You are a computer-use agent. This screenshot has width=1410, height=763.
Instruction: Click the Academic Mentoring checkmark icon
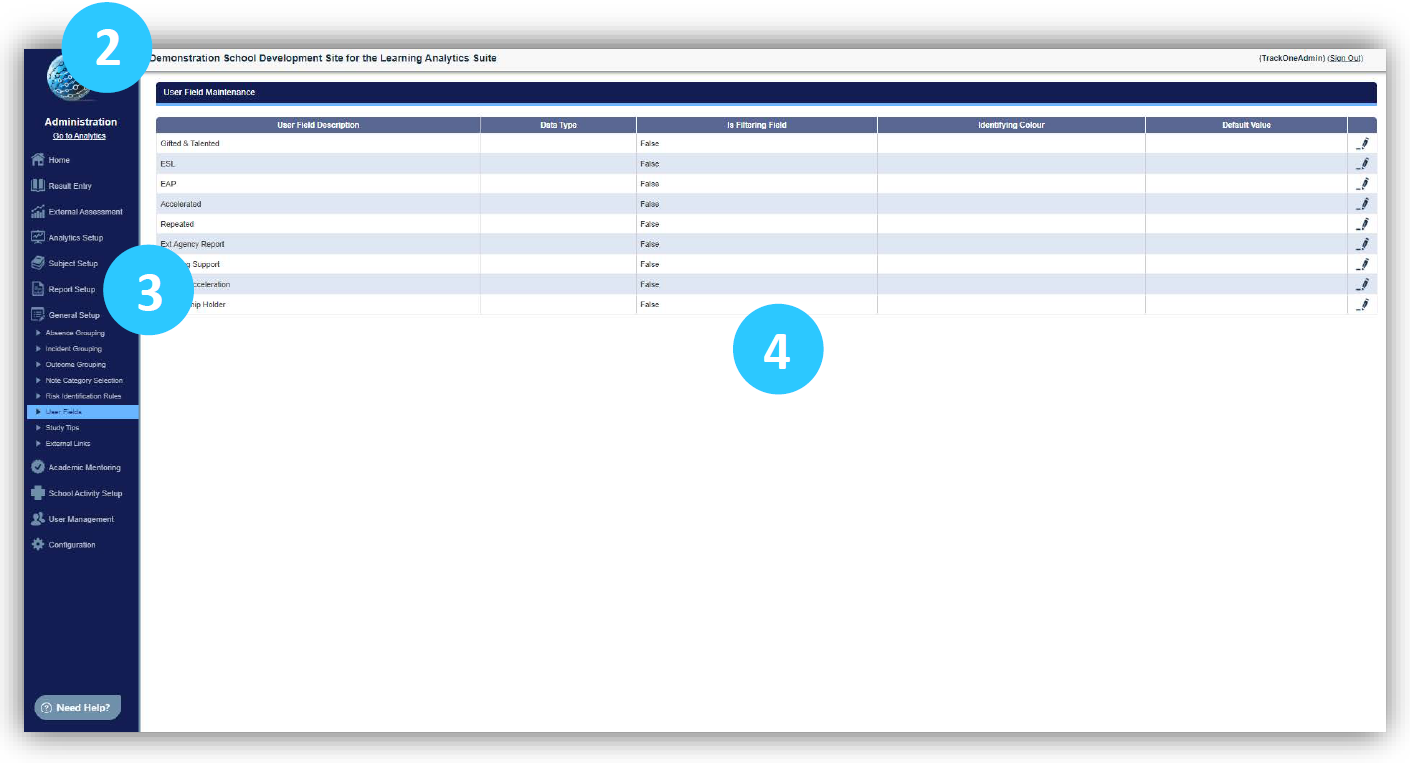point(38,467)
